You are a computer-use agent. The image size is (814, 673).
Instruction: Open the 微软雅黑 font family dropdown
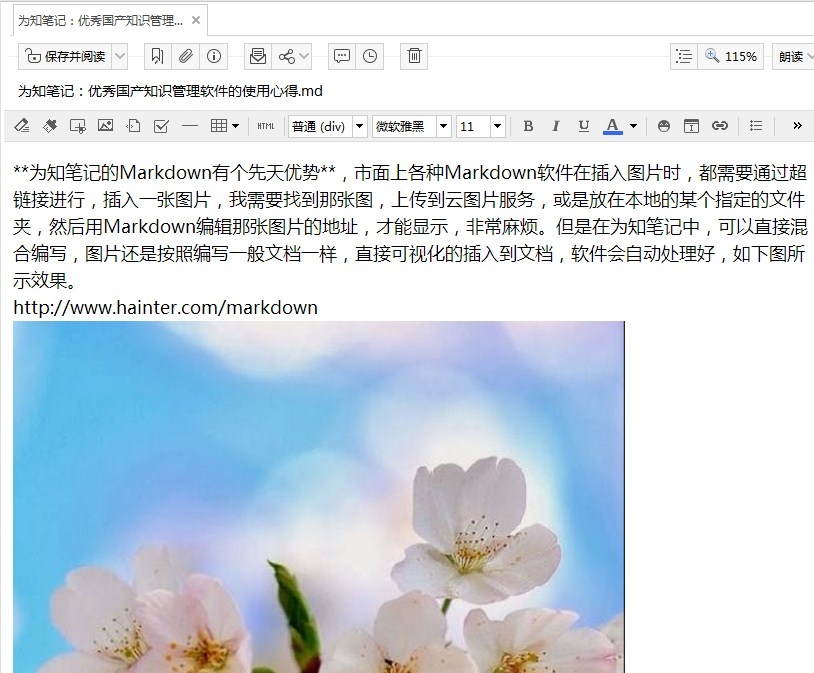point(443,126)
